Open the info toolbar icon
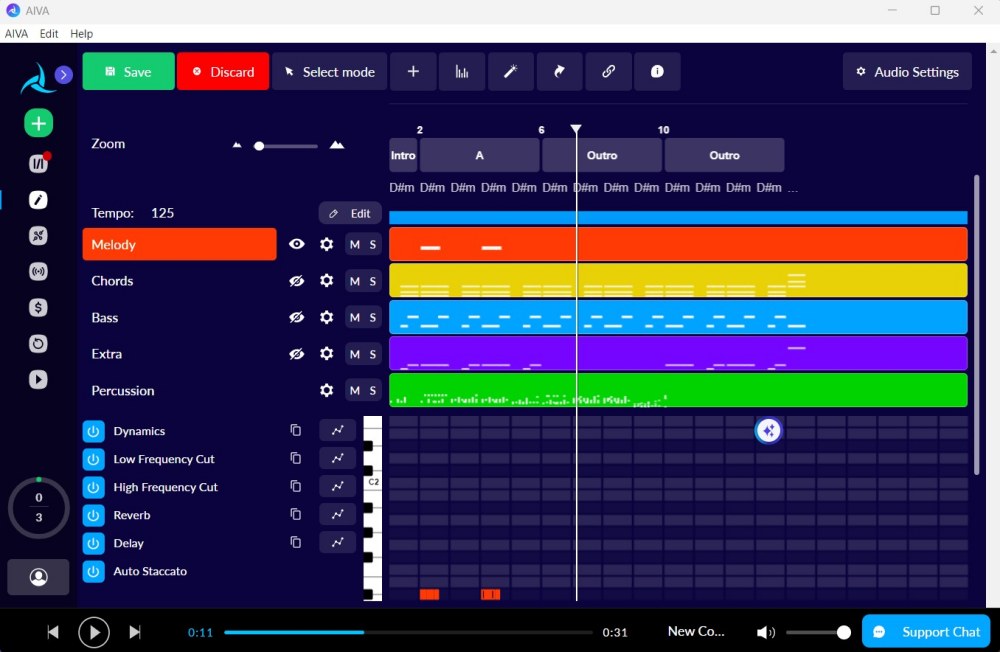The width and height of the screenshot is (1000, 652). [x=657, y=71]
